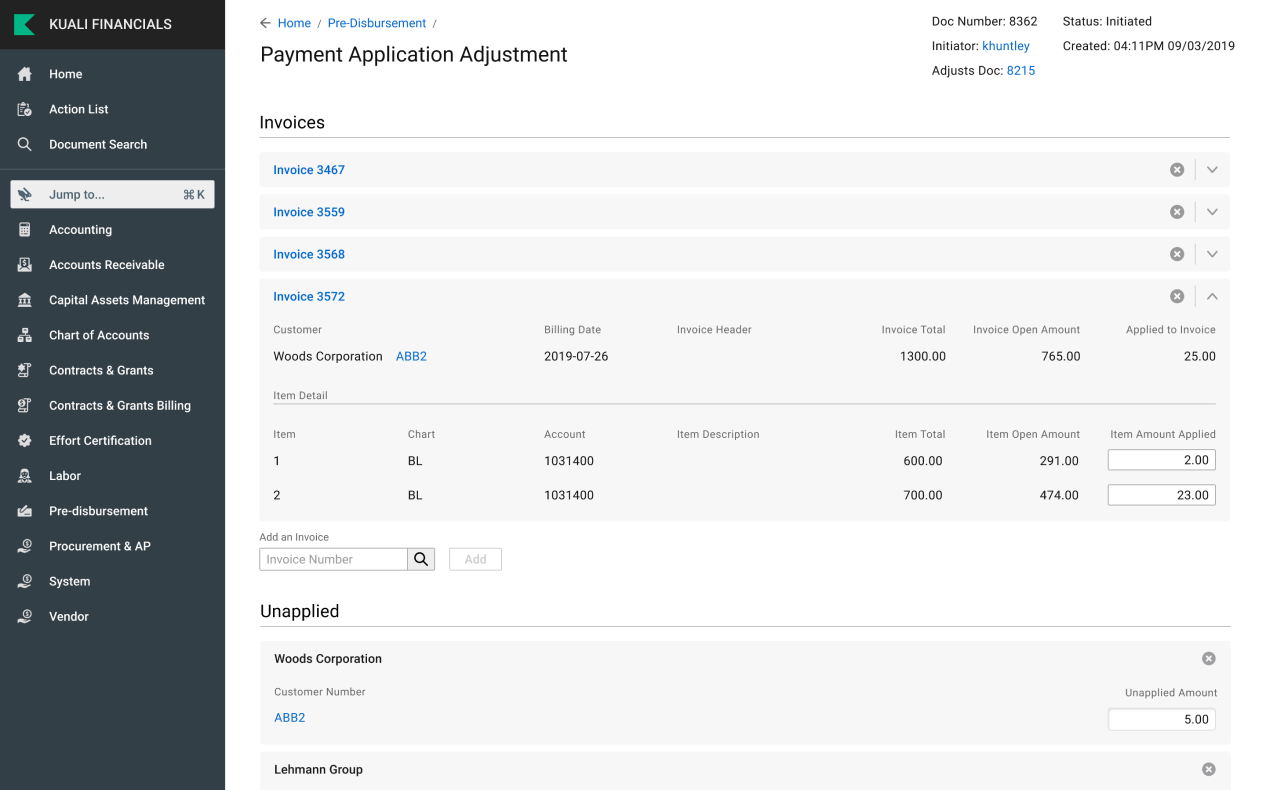Click the Contracts & Grants icon
The width and height of the screenshot is (1266, 790).
coord(25,370)
